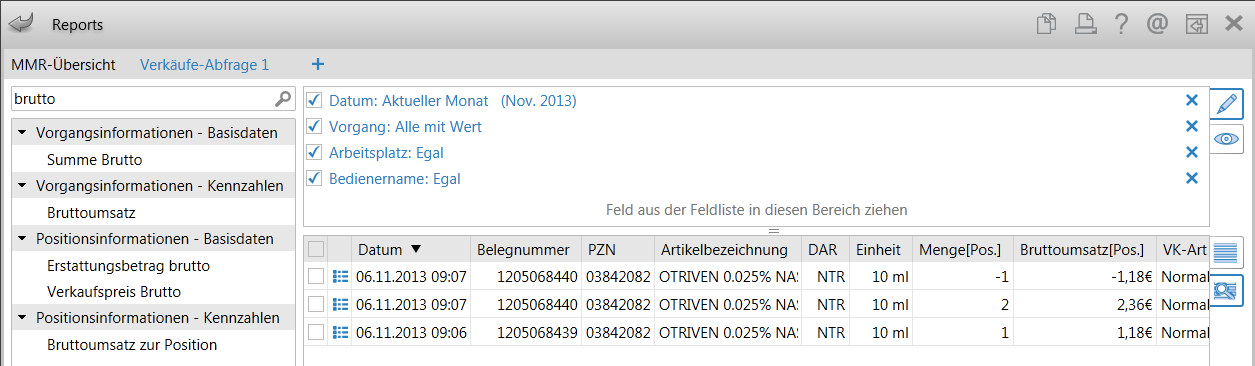
Task: Collapse Vorgangsinformationen - Basisdaten group
Action: pos(22,132)
